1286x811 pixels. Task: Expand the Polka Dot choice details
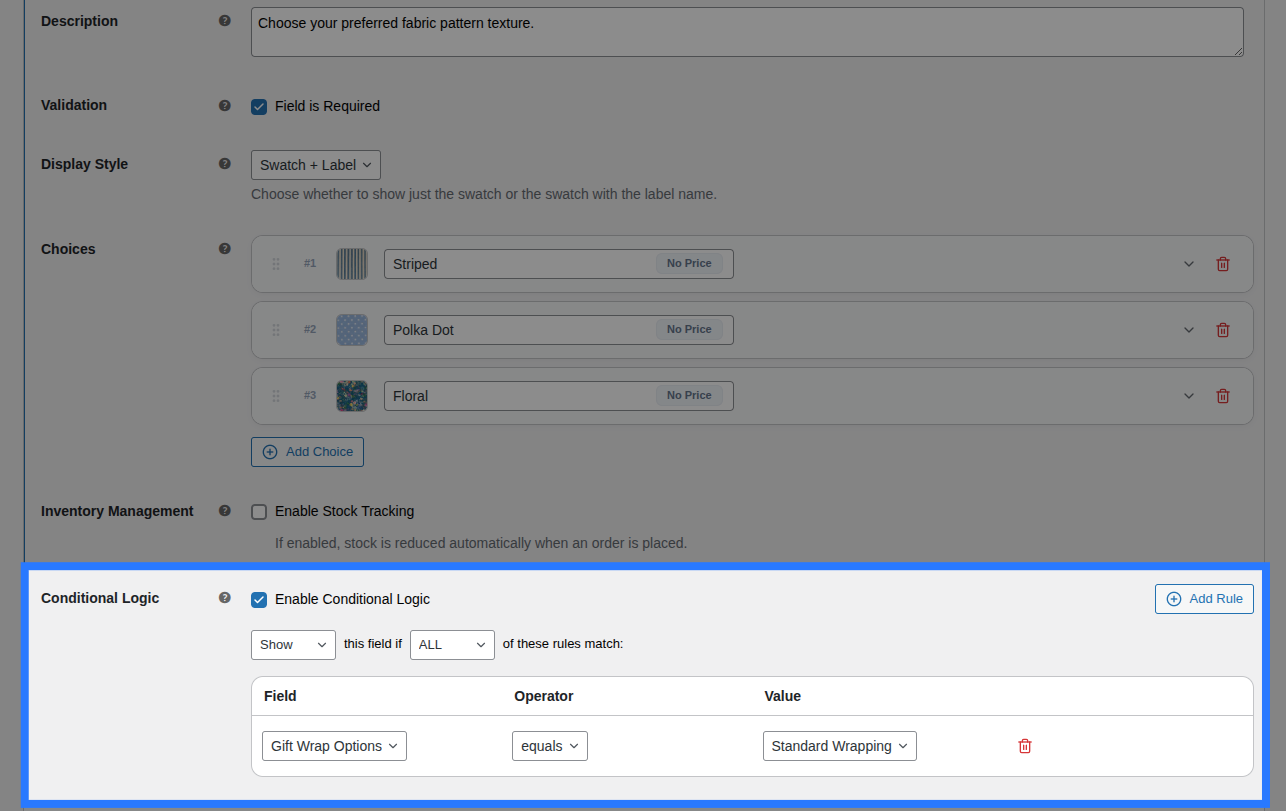click(x=1189, y=330)
